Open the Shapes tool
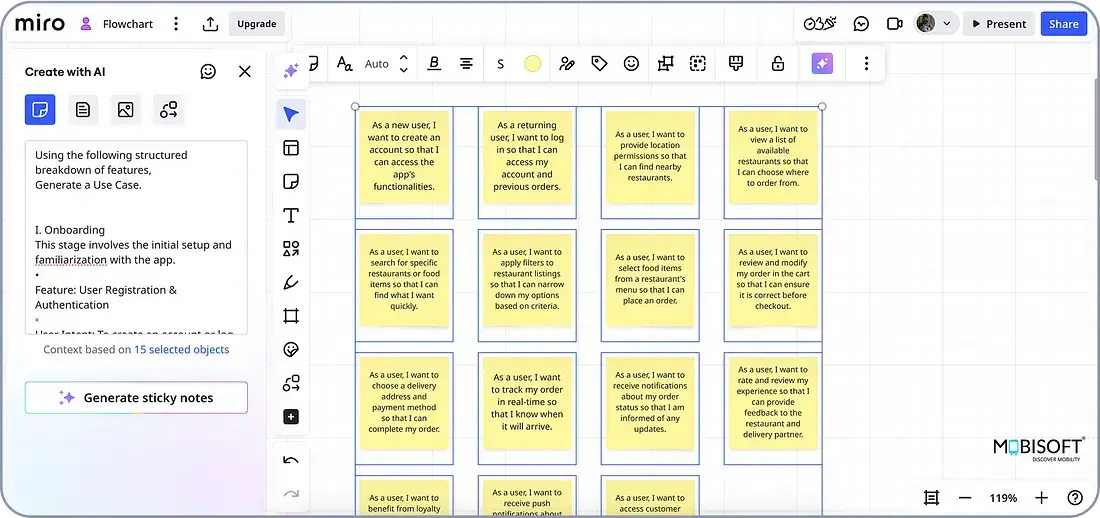 pyautogui.click(x=291, y=248)
